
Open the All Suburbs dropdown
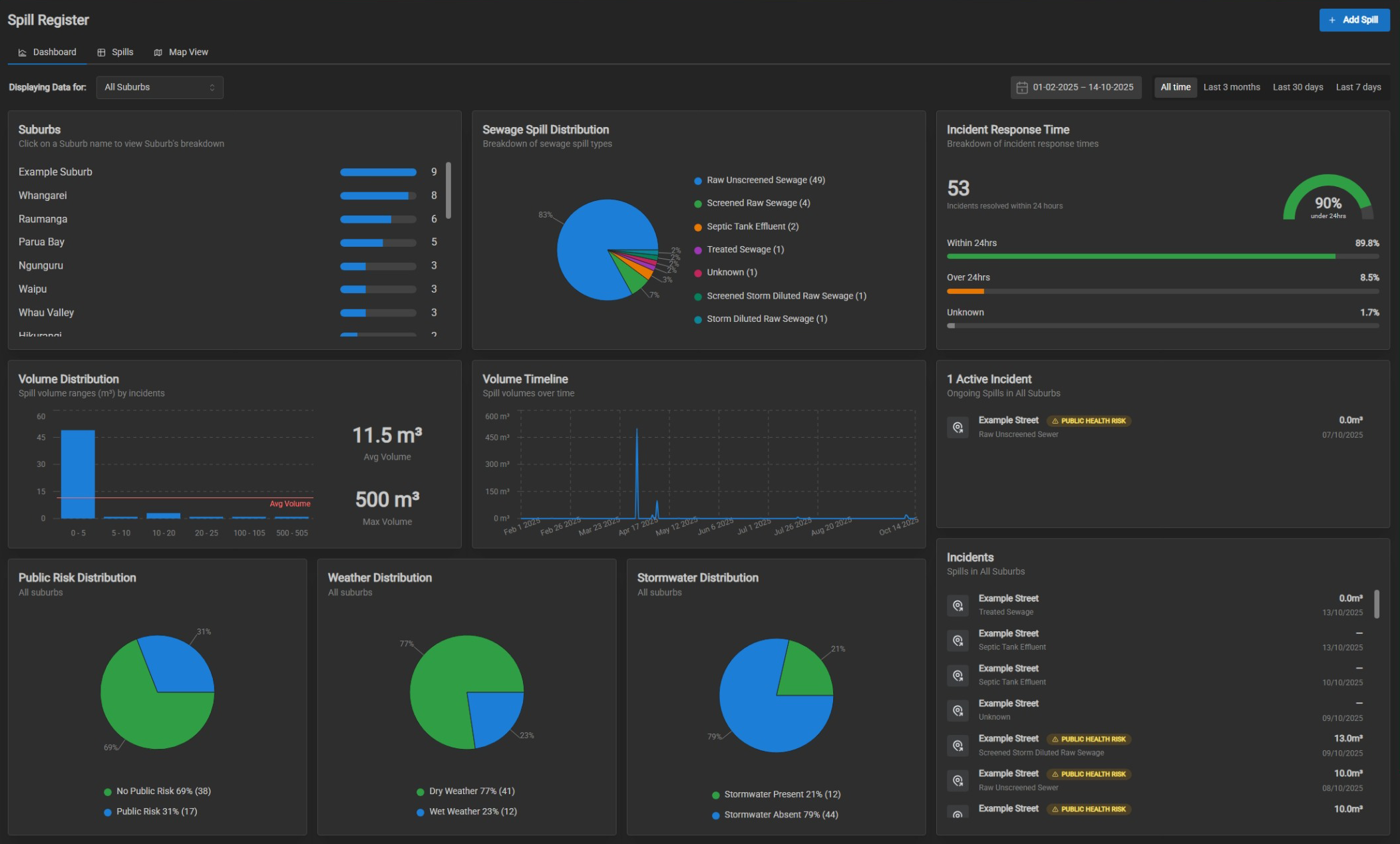[x=159, y=87]
